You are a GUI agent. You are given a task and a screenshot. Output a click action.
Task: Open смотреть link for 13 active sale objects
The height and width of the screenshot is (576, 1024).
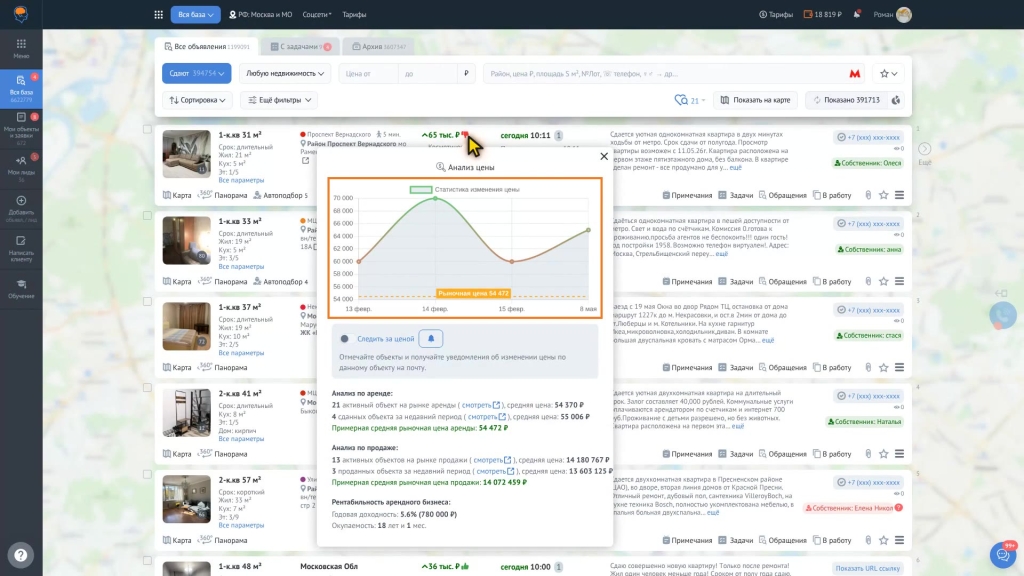(492, 460)
